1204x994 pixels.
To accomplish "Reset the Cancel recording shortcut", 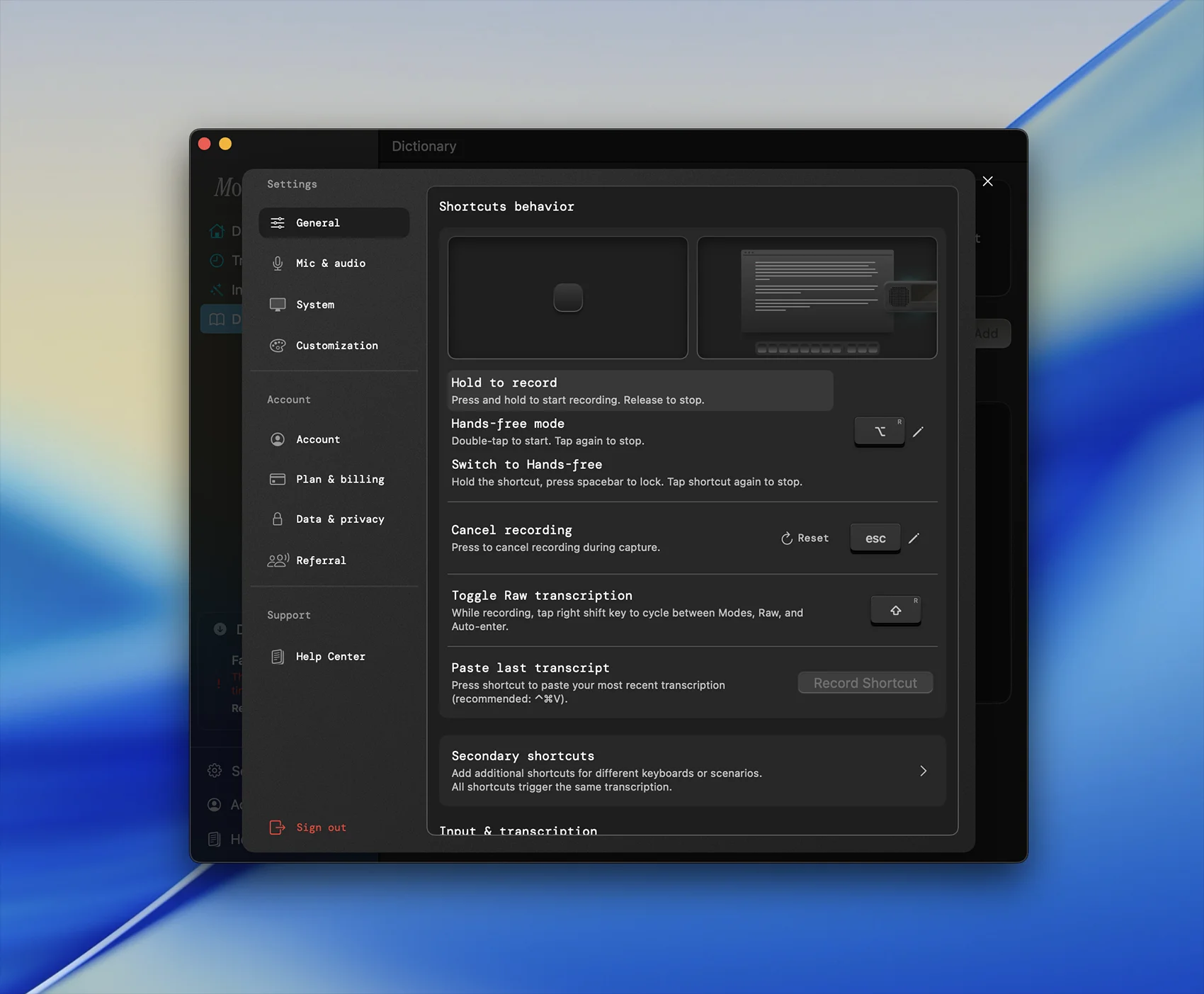I will pos(805,538).
